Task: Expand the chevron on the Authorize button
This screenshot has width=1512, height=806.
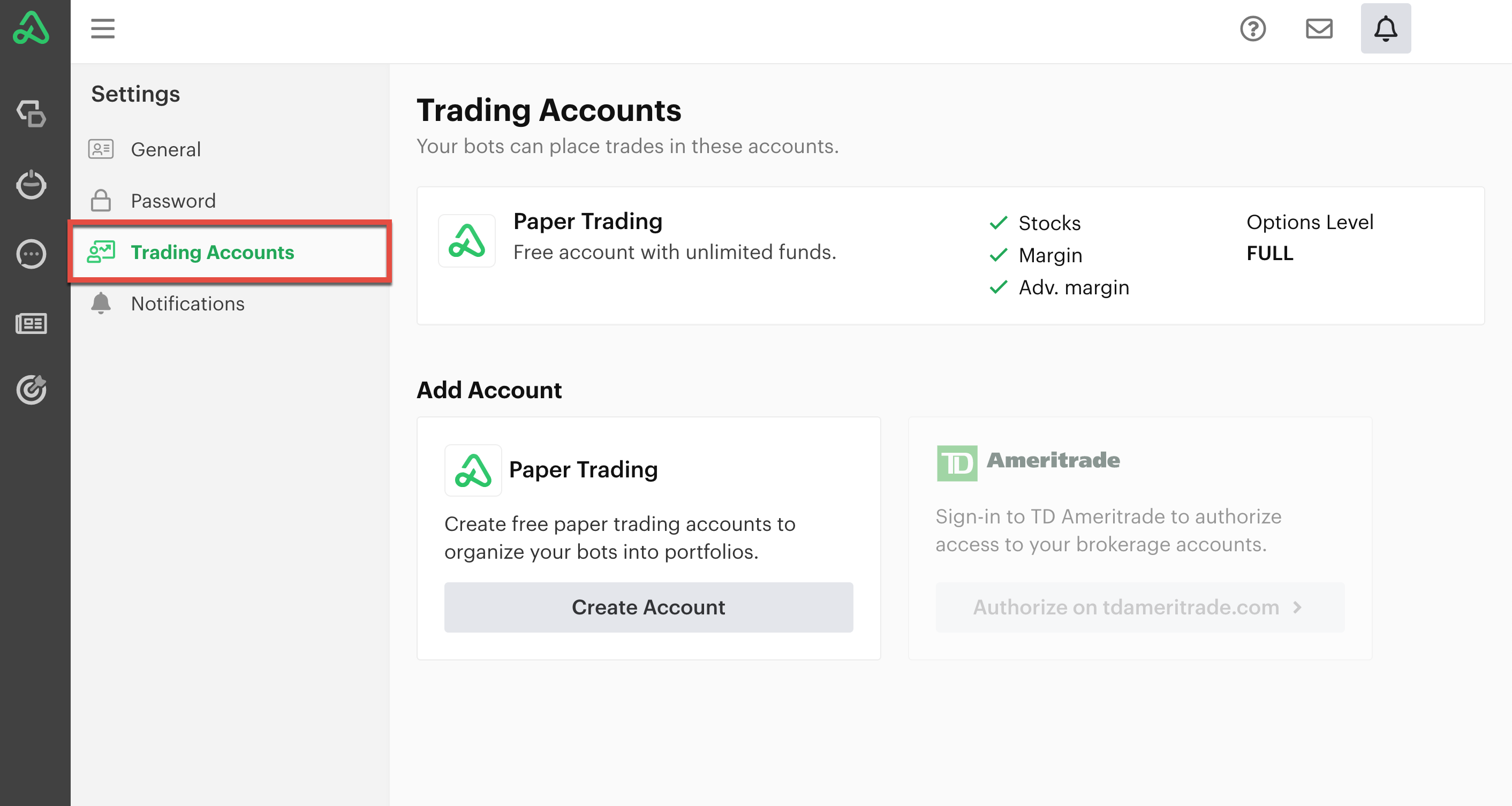Action: (x=1297, y=608)
